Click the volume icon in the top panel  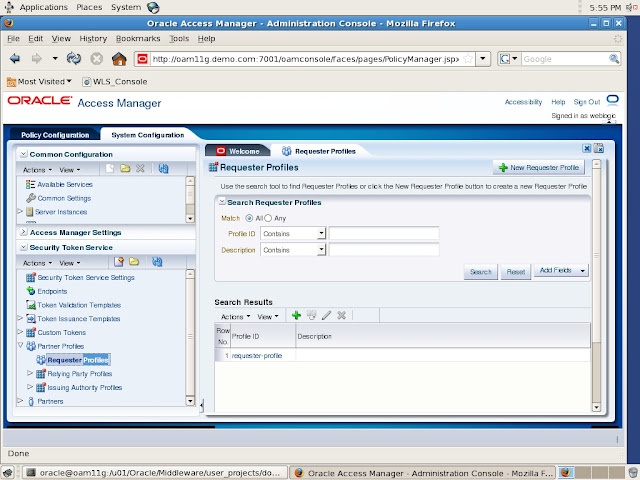coord(631,7)
